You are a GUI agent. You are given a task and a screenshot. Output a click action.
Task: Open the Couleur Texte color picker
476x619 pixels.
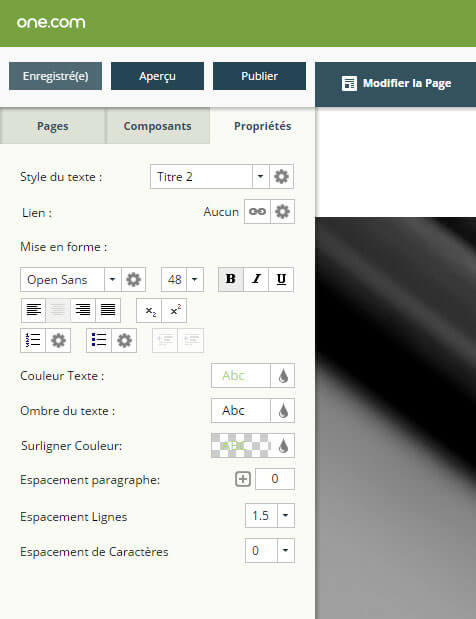[x=283, y=375]
